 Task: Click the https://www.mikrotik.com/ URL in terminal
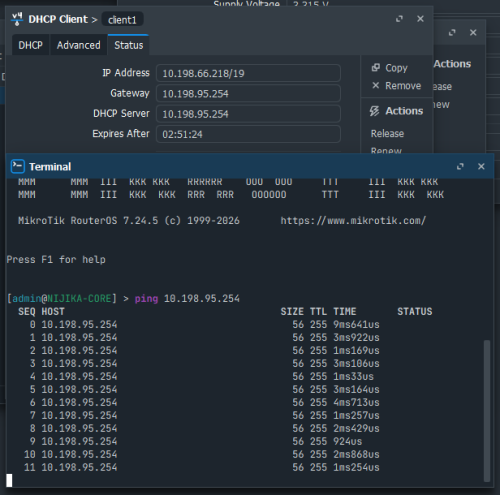(x=353, y=221)
